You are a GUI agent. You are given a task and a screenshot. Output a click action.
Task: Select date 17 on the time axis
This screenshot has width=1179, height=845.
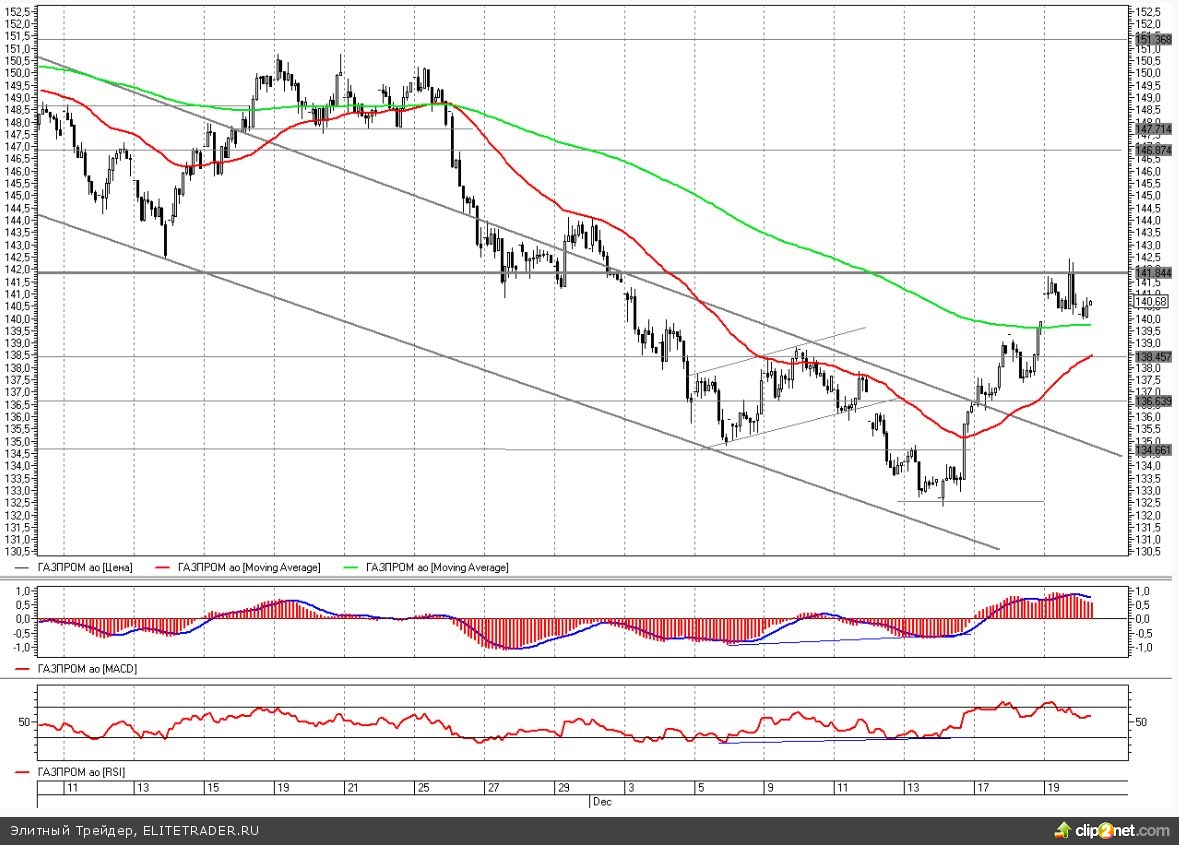(983, 789)
